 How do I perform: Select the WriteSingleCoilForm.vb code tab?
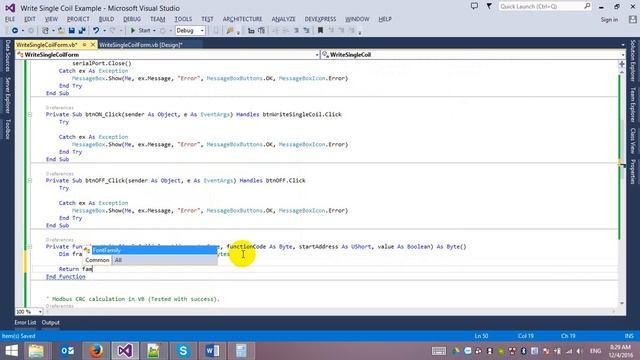pos(47,45)
